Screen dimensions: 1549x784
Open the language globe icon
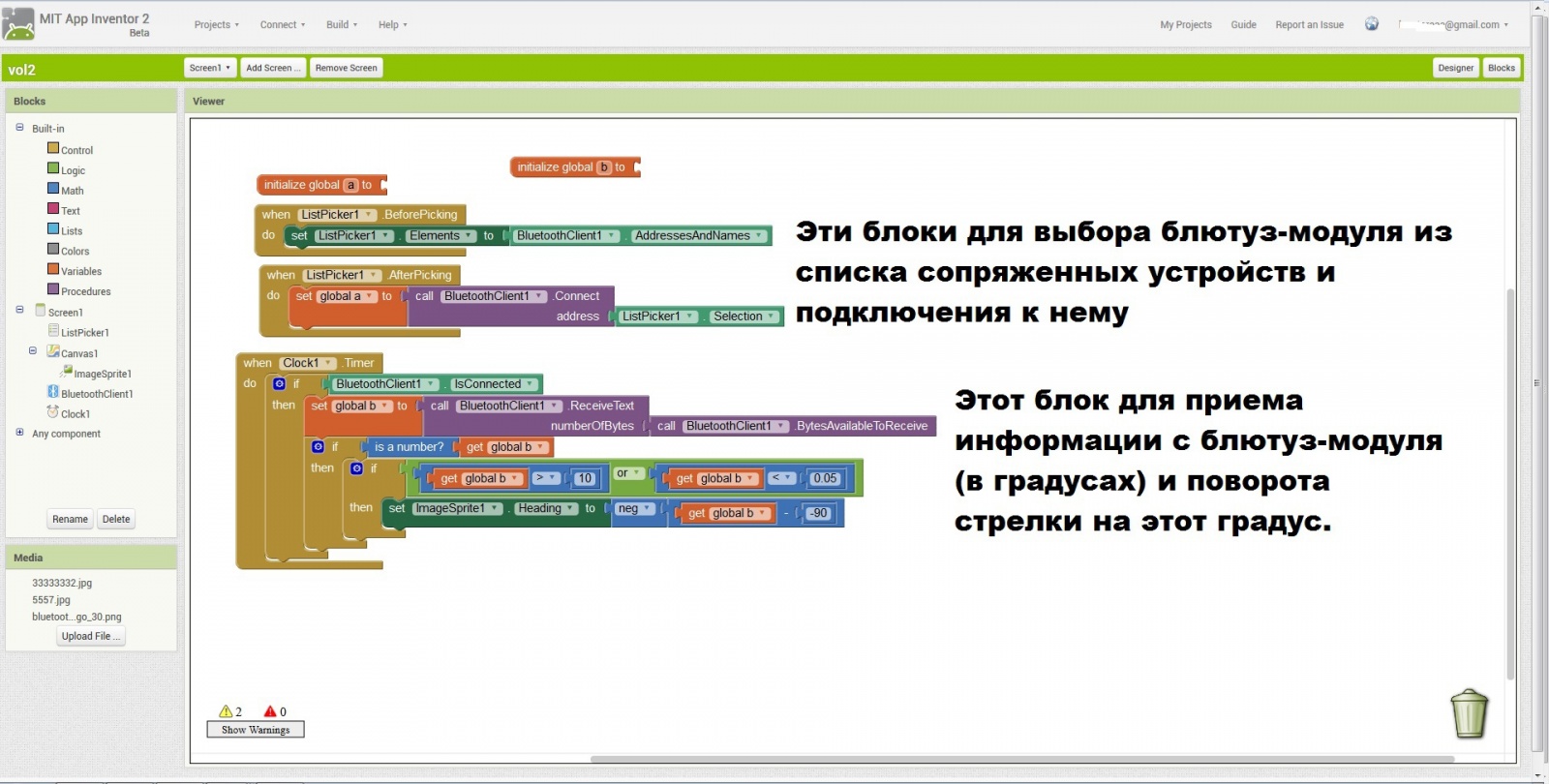coord(1372,24)
